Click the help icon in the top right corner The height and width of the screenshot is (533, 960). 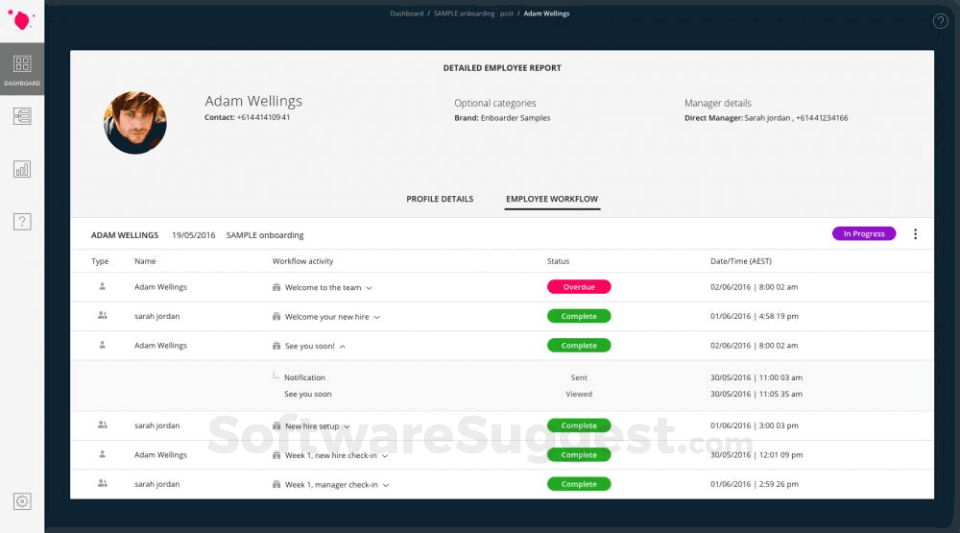pos(940,21)
